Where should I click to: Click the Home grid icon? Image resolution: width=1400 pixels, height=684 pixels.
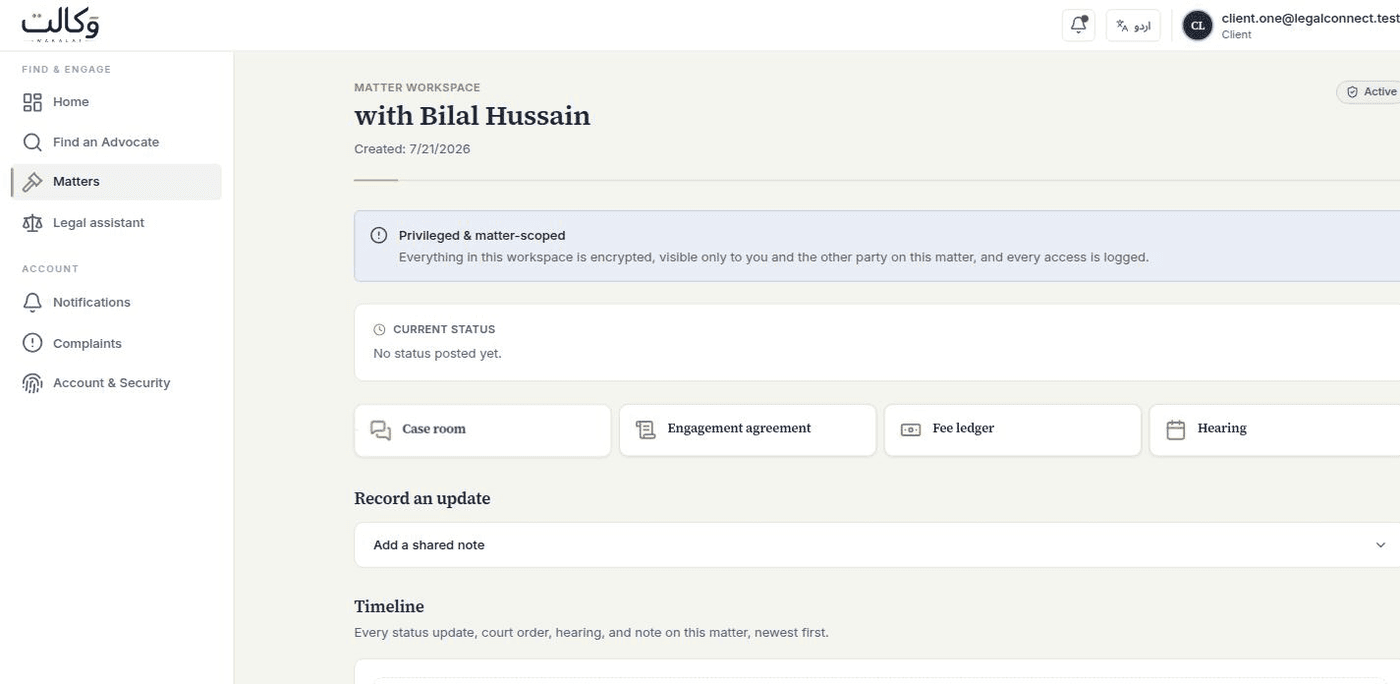pyautogui.click(x=33, y=102)
